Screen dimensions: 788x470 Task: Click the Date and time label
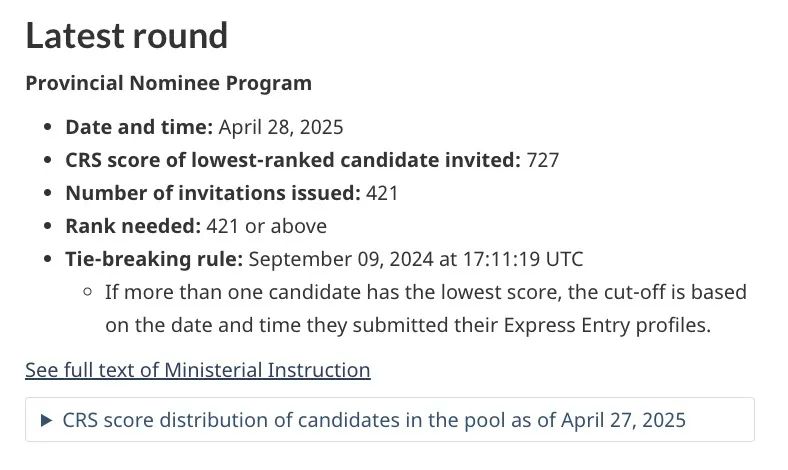(139, 127)
